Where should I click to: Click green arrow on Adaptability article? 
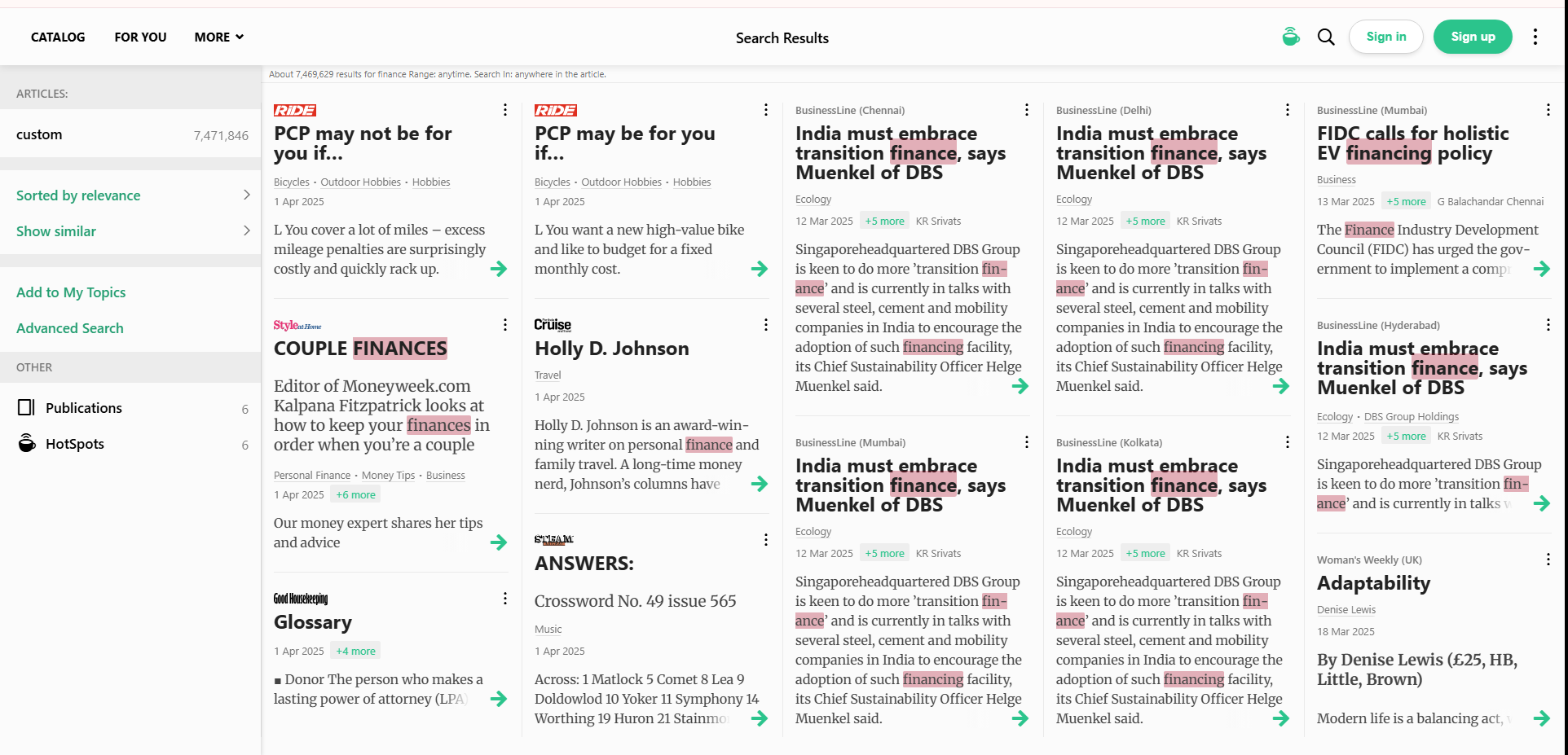(1541, 718)
